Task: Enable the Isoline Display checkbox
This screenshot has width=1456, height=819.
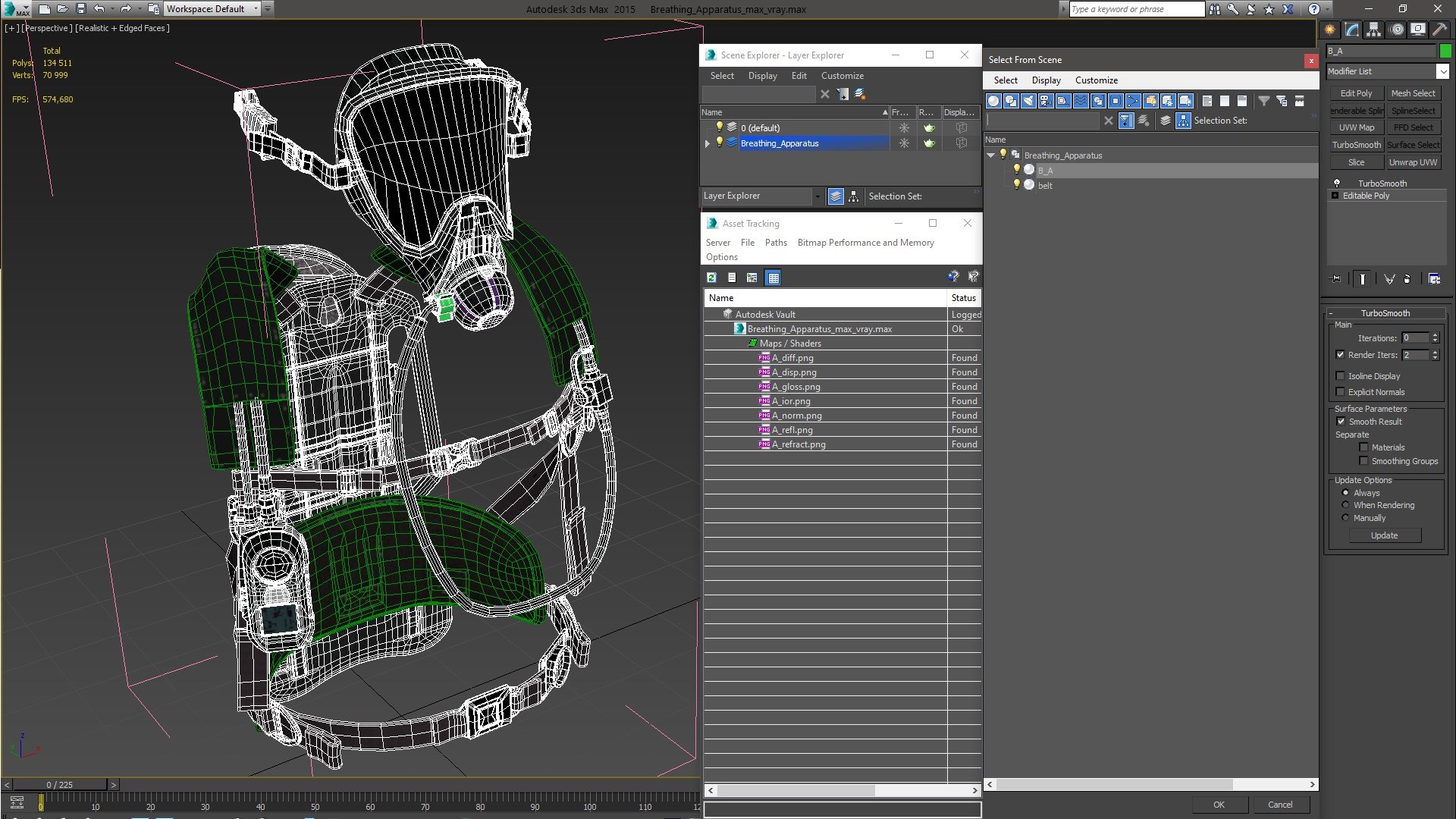Action: point(1341,376)
